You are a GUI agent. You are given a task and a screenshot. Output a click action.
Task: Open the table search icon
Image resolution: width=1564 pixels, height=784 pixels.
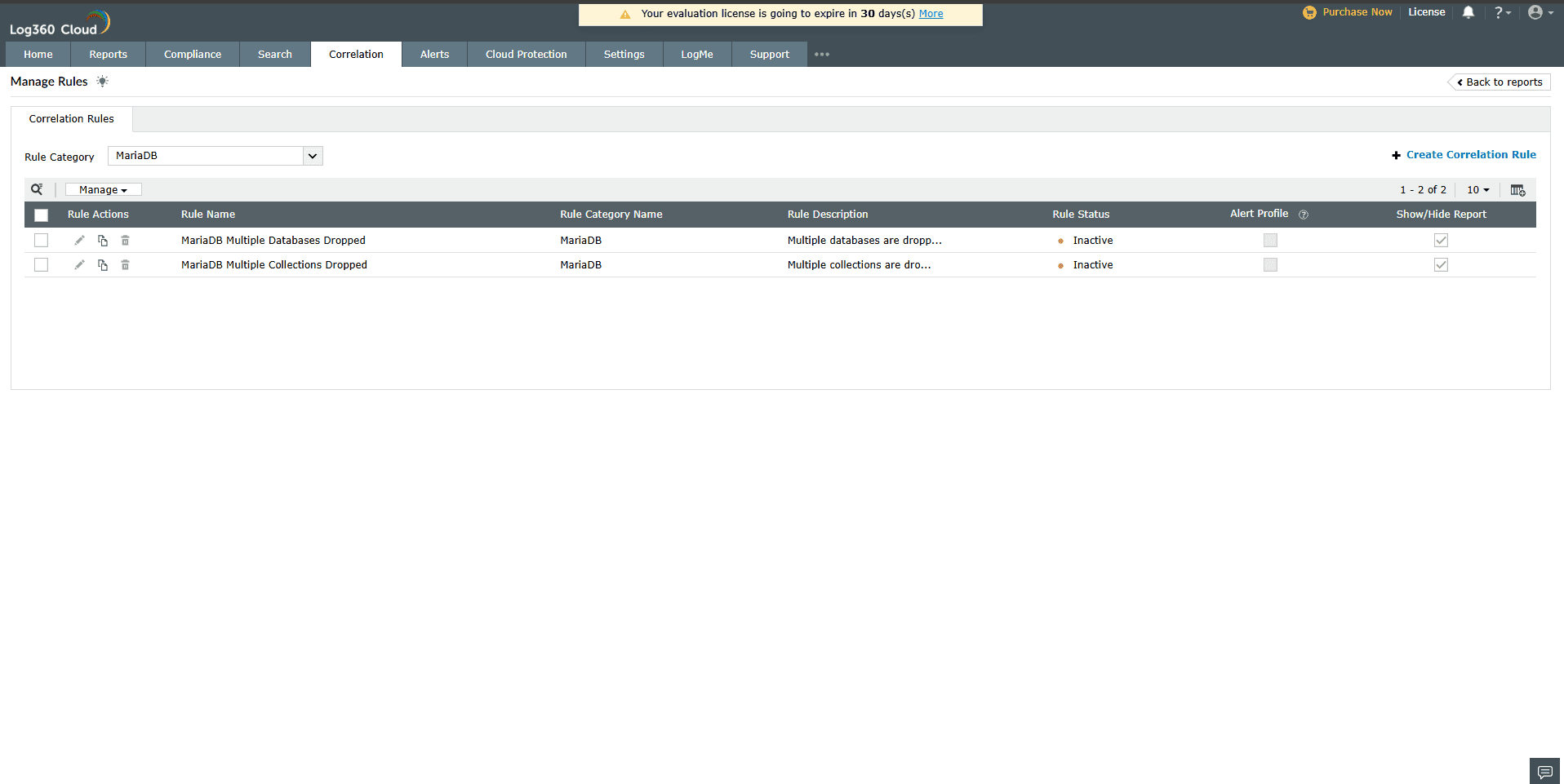37,189
